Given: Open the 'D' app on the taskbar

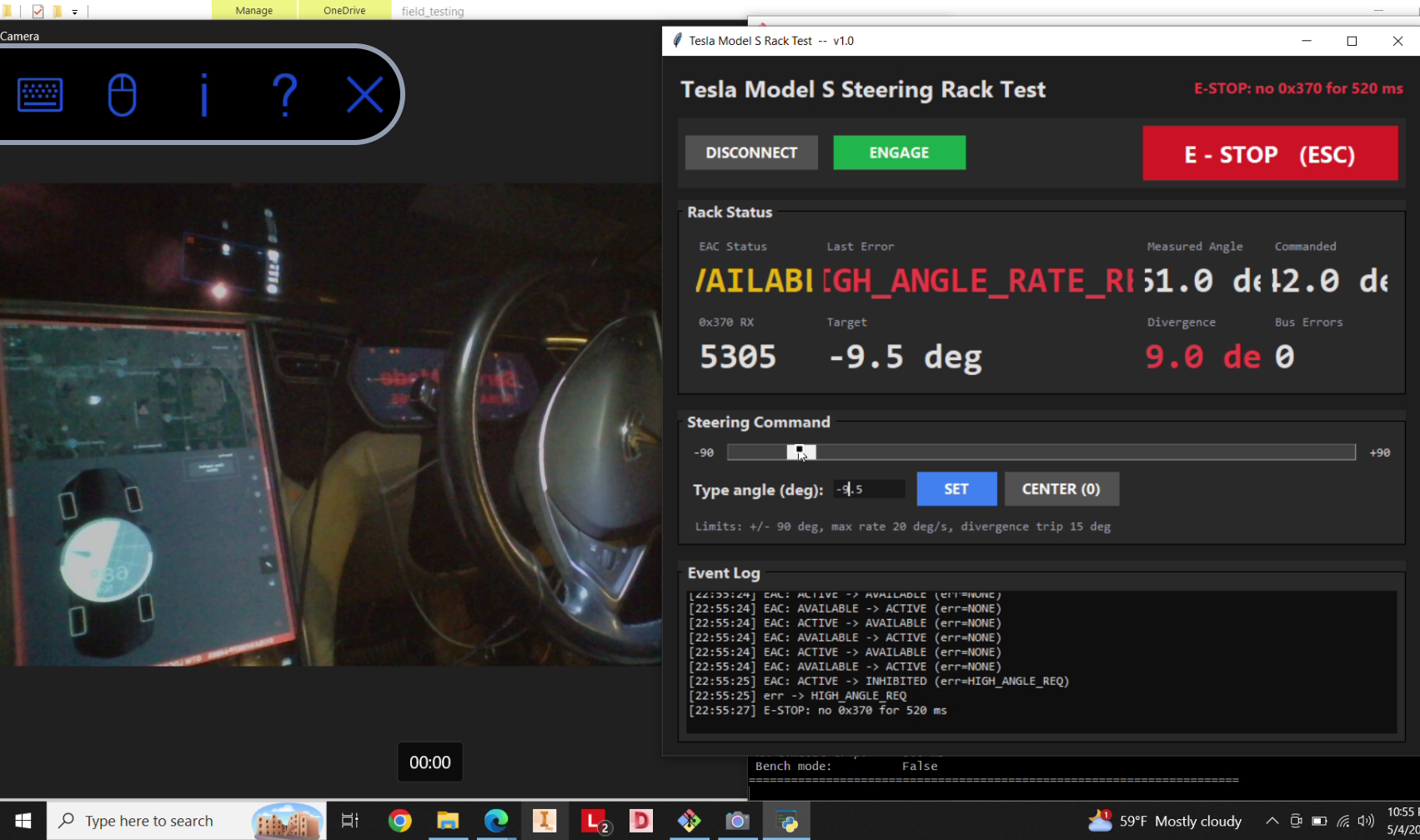Looking at the screenshot, I should (x=641, y=821).
